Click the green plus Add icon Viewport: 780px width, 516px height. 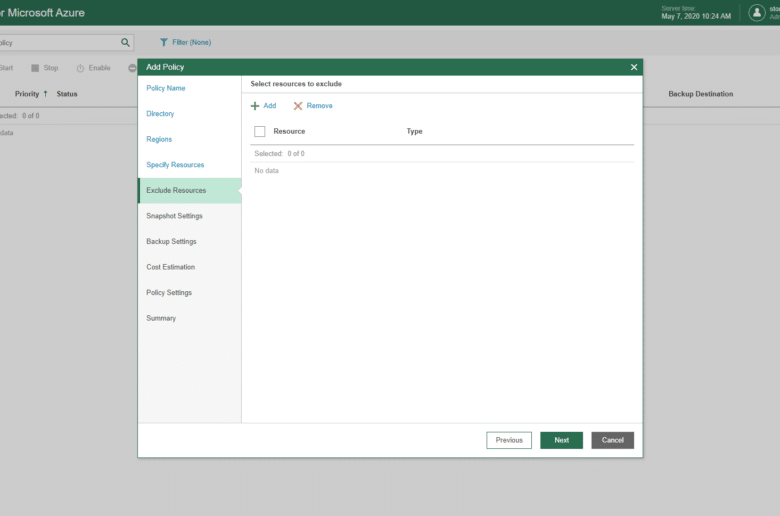pyautogui.click(x=255, y=106)
